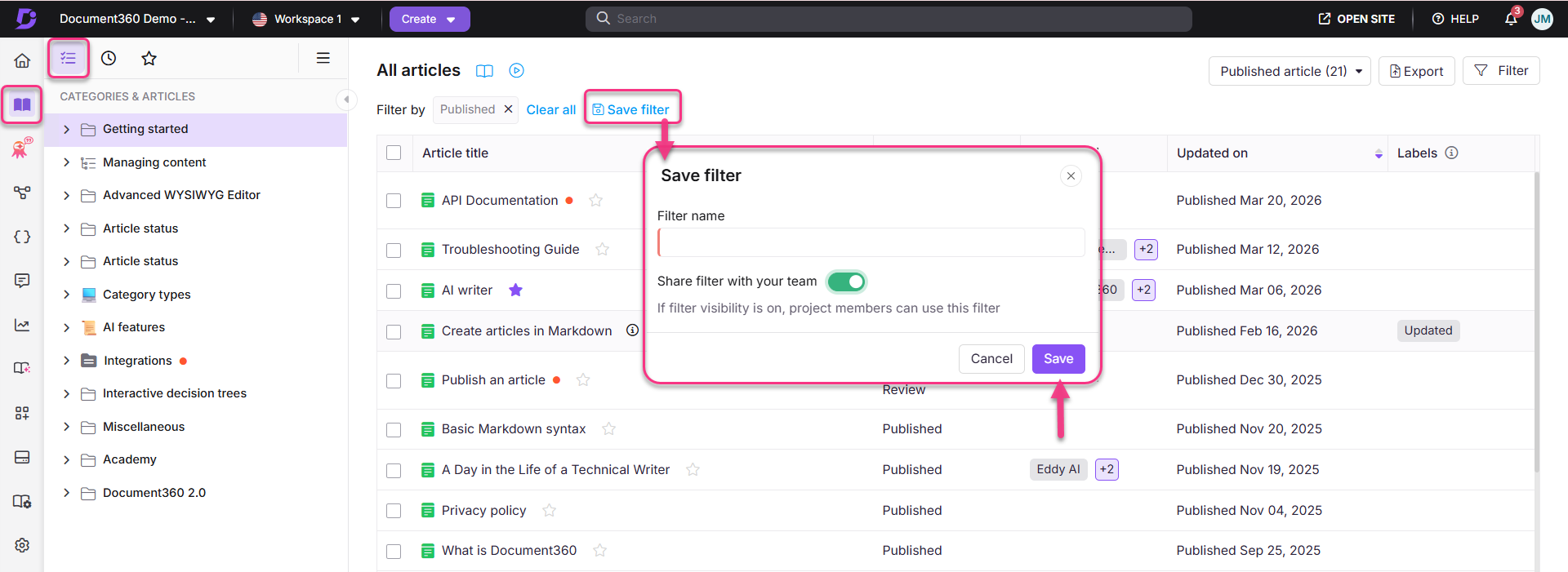The height and width of the screenshot is (572, 1568).
Task: Open the Create menu
Action: pos(430,18)
